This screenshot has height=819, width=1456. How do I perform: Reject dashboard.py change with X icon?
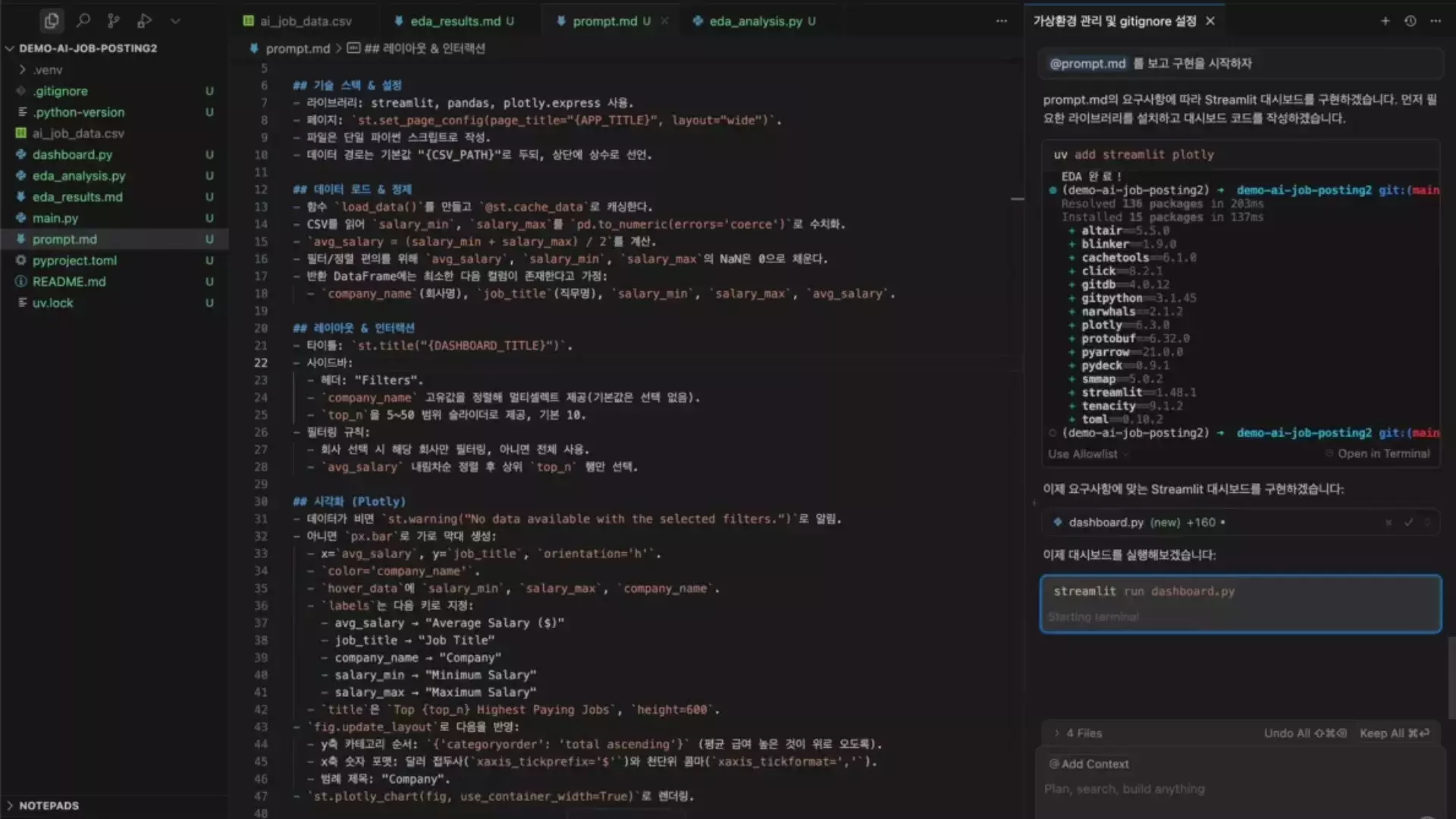[1389, 522]
